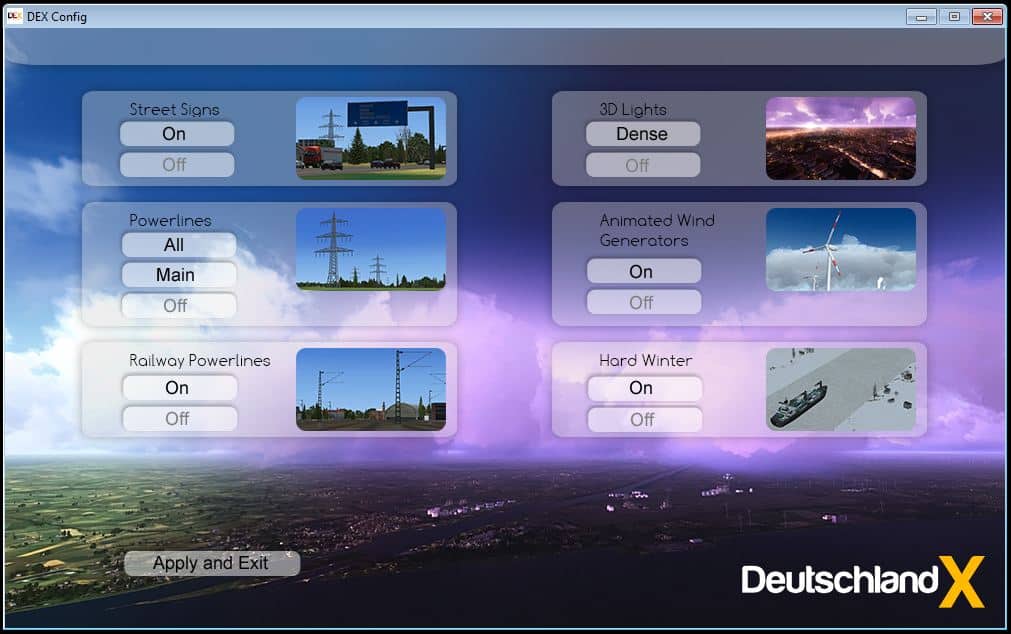Select All for Powerlines
Viewport: 1011px width, 634px height.
[x=177, y=245]
